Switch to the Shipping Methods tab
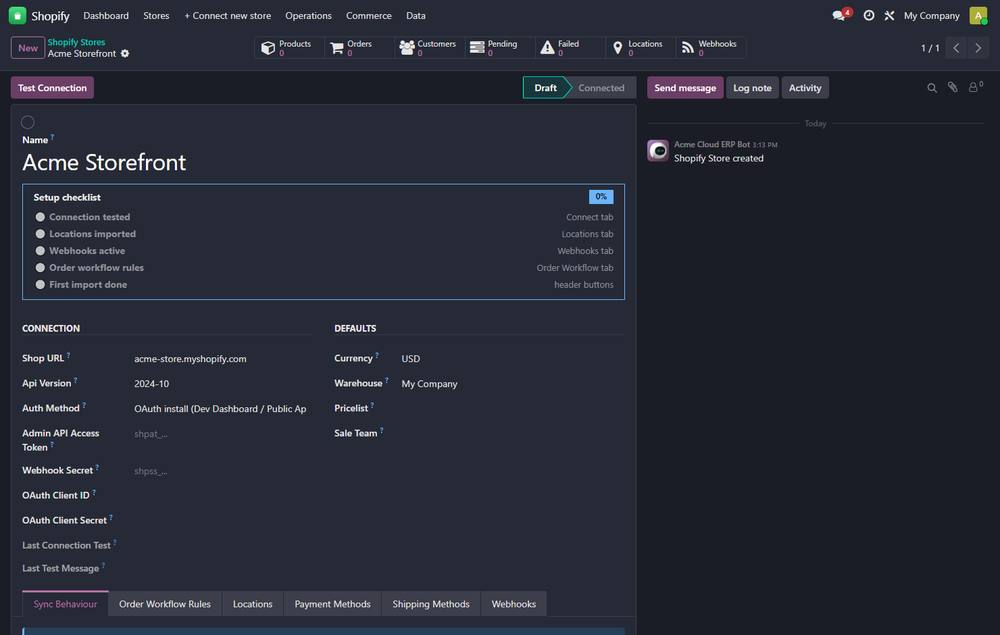Screen dimensions: 1000x635 (x=430, y=604)
